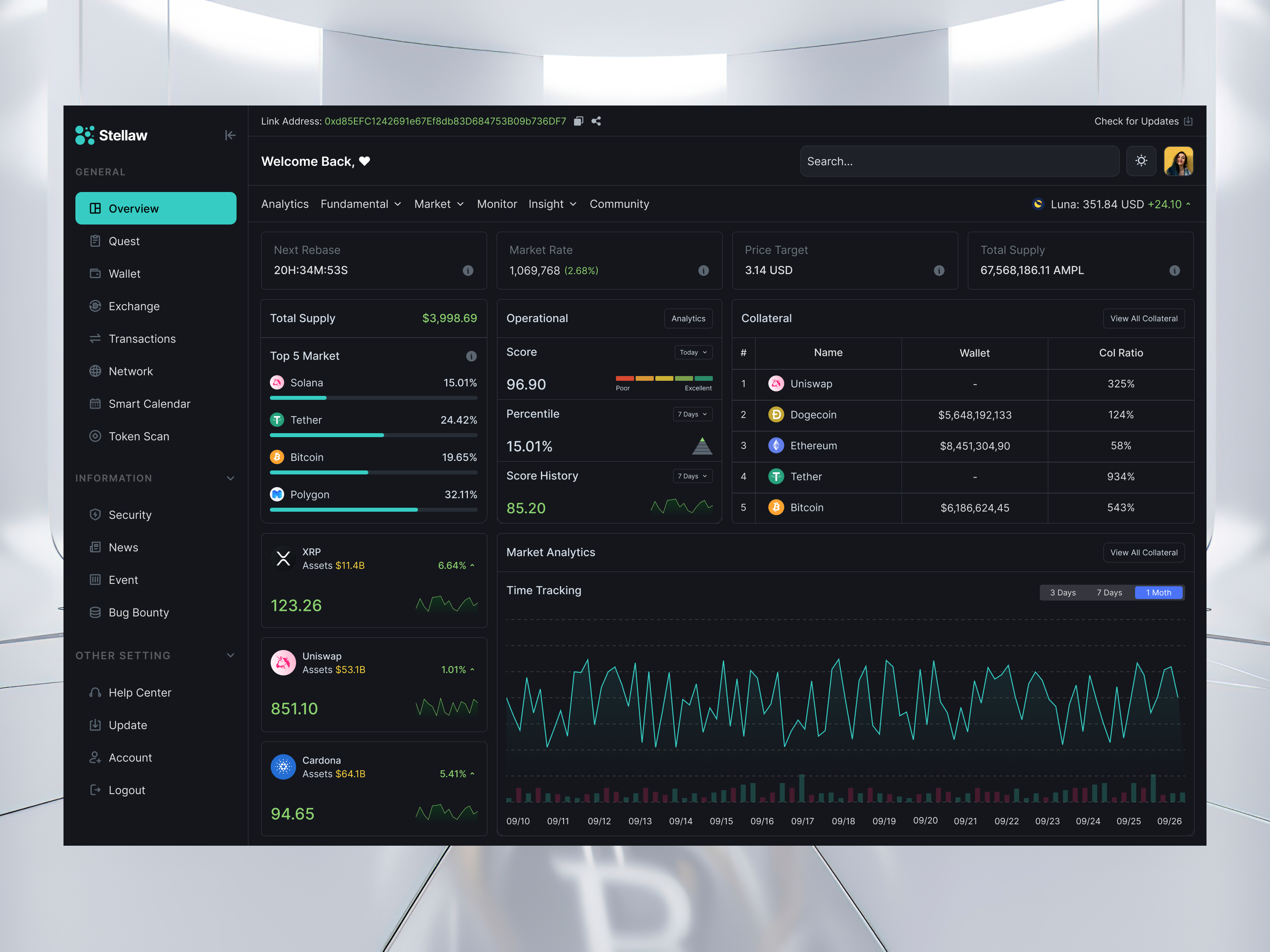Image resolution: width=1270 pixels, height=952 pixels.
Task: Click inside the search field
Action: click(959, 161)
